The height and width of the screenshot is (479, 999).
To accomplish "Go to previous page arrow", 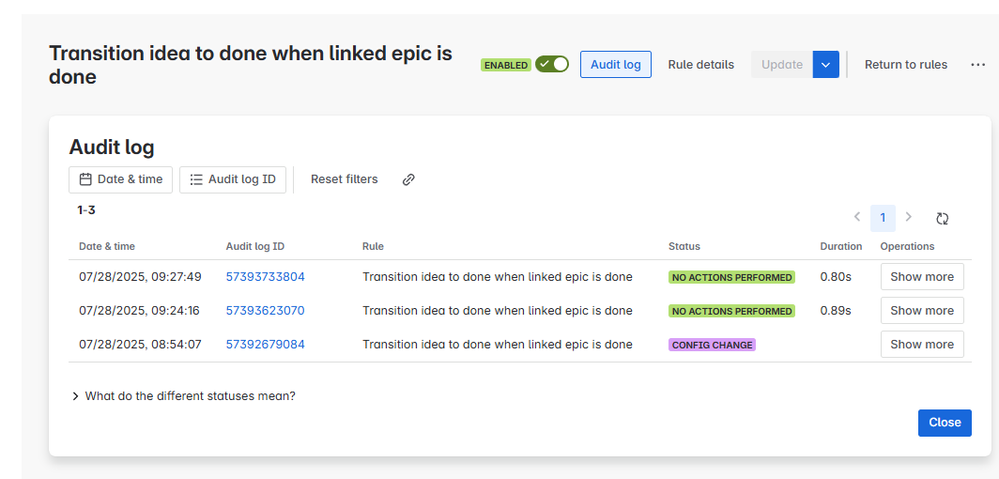I will click(857, 217).
